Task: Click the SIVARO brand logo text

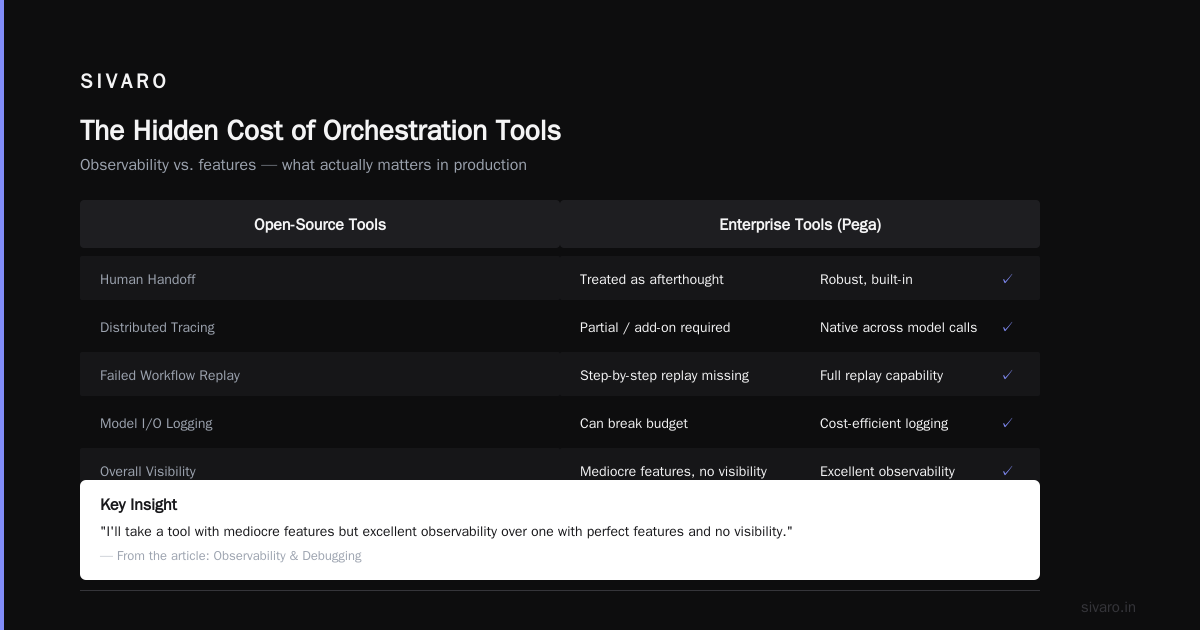Action: (x=124, y=81)
